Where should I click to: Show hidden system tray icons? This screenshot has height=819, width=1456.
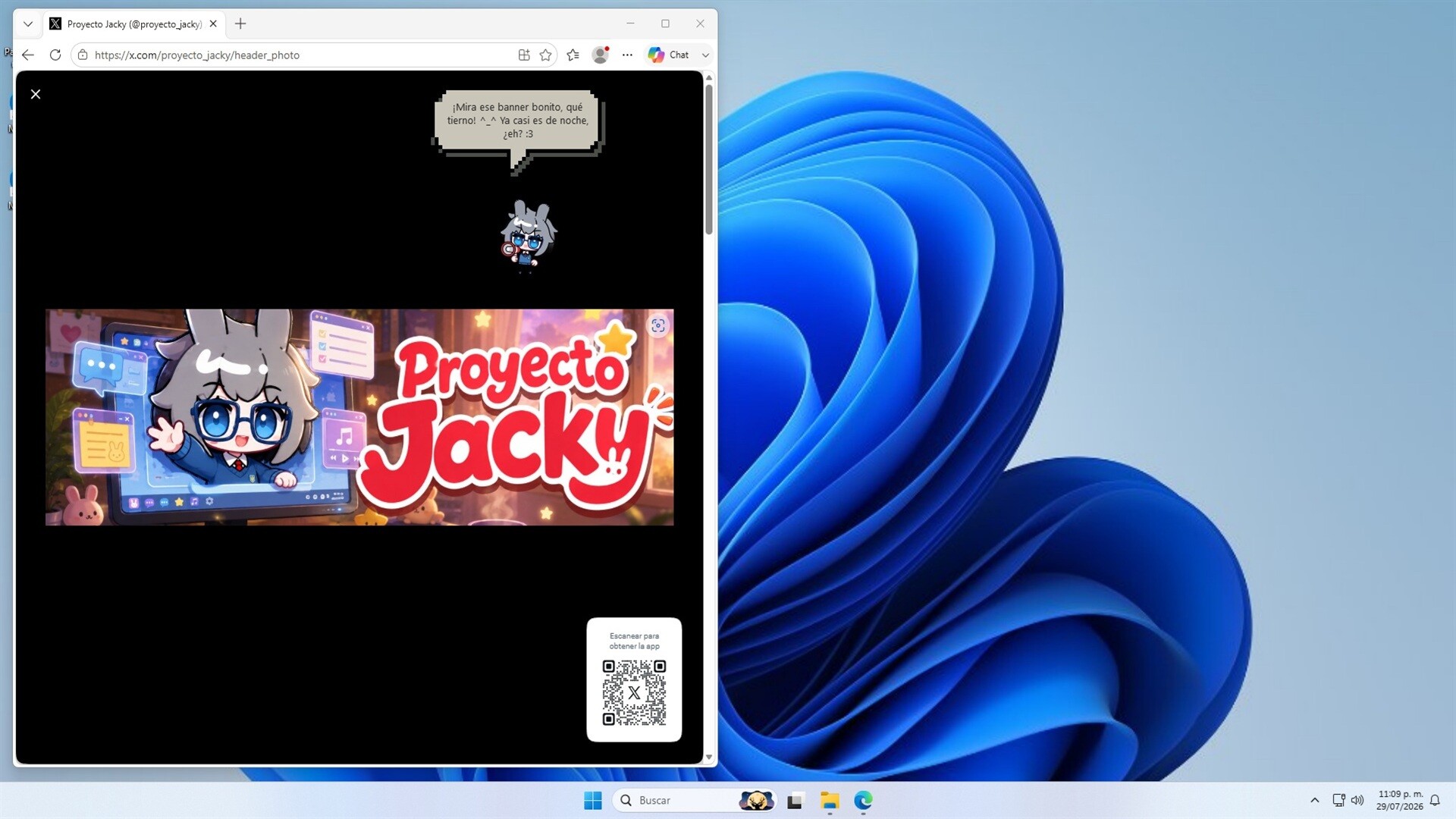click(1315, 800)
